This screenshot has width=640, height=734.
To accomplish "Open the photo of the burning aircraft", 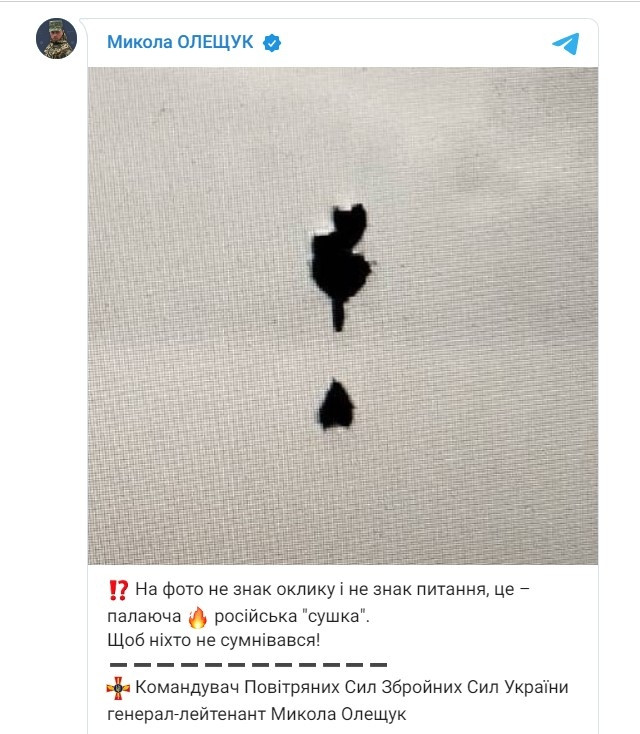I will coord(343,316).
